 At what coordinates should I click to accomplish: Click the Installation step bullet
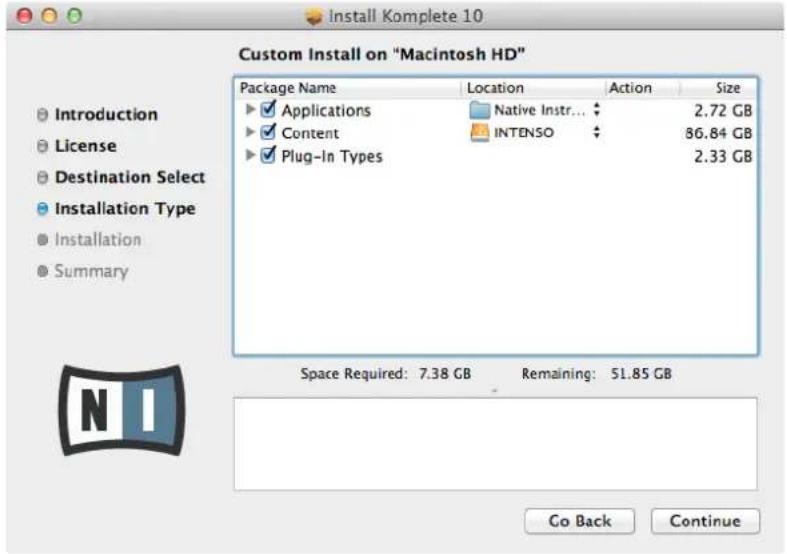[43, 240]
